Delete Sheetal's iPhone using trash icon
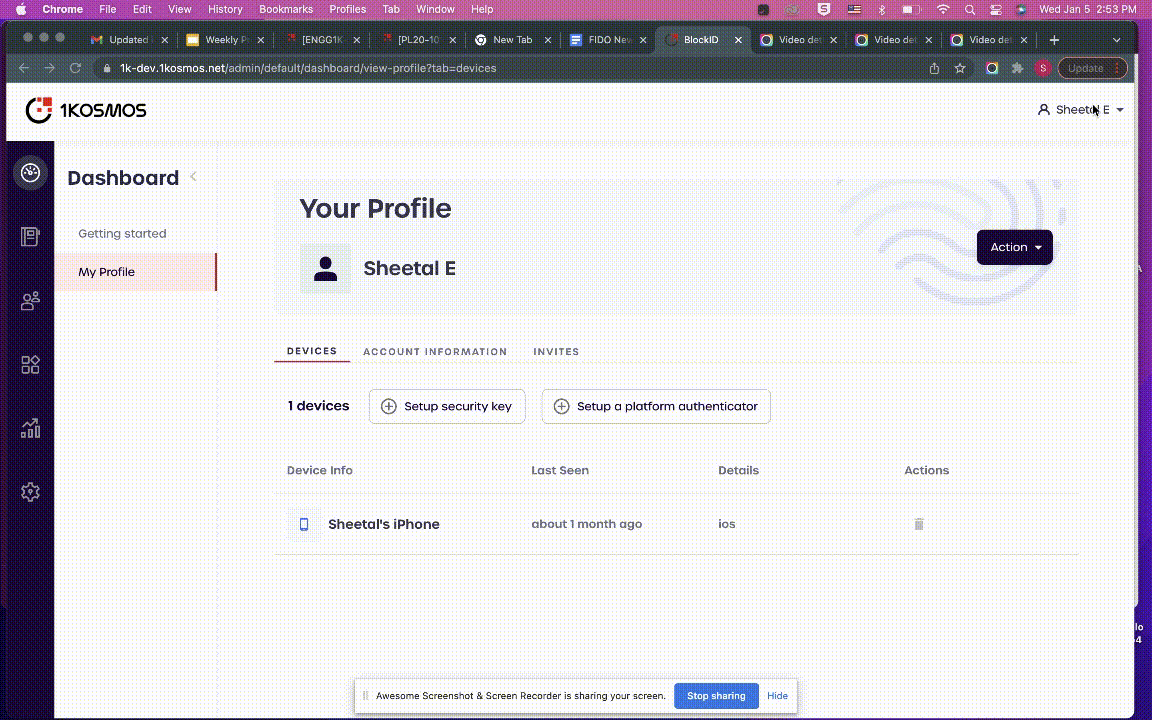The height and width of the screenshot is (720, 1152). (x=918, y=524)
